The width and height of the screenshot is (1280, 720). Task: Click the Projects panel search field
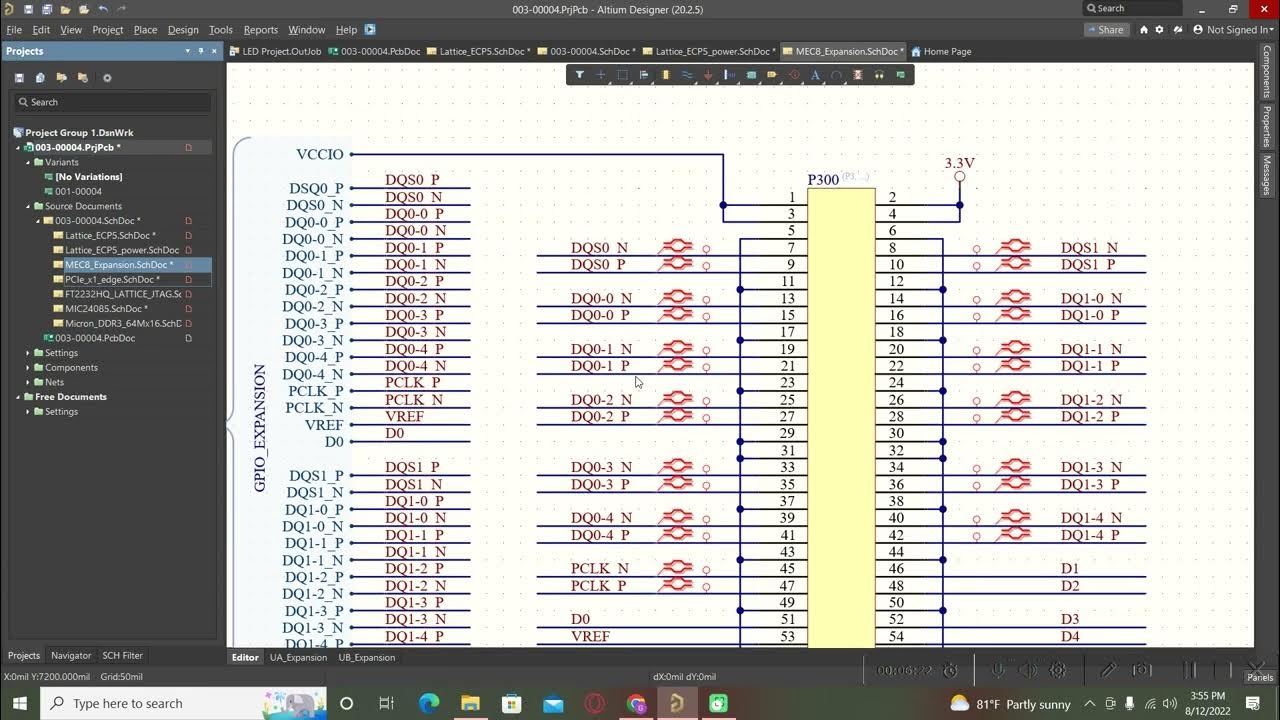[x=112, y=102]
